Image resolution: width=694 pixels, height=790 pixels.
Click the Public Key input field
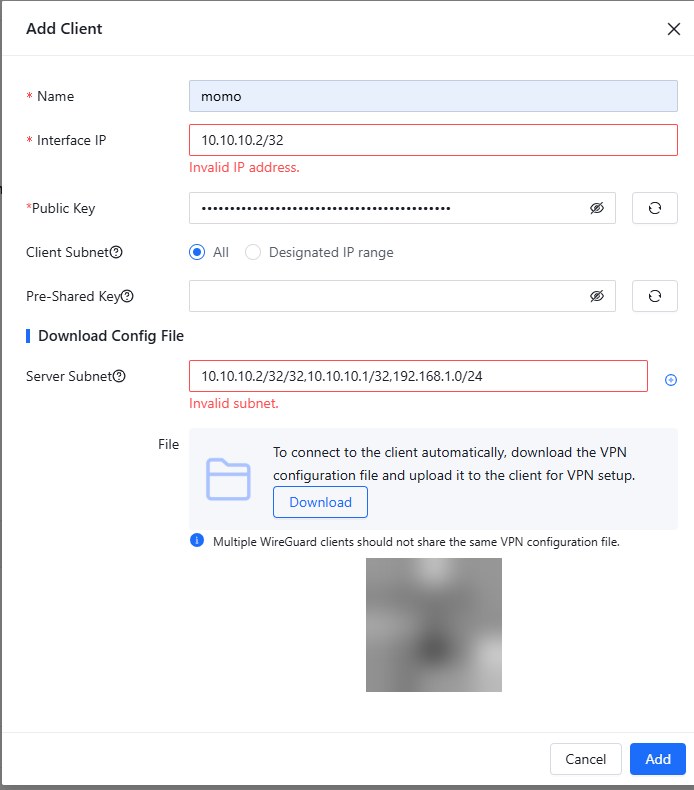point(402,208)
